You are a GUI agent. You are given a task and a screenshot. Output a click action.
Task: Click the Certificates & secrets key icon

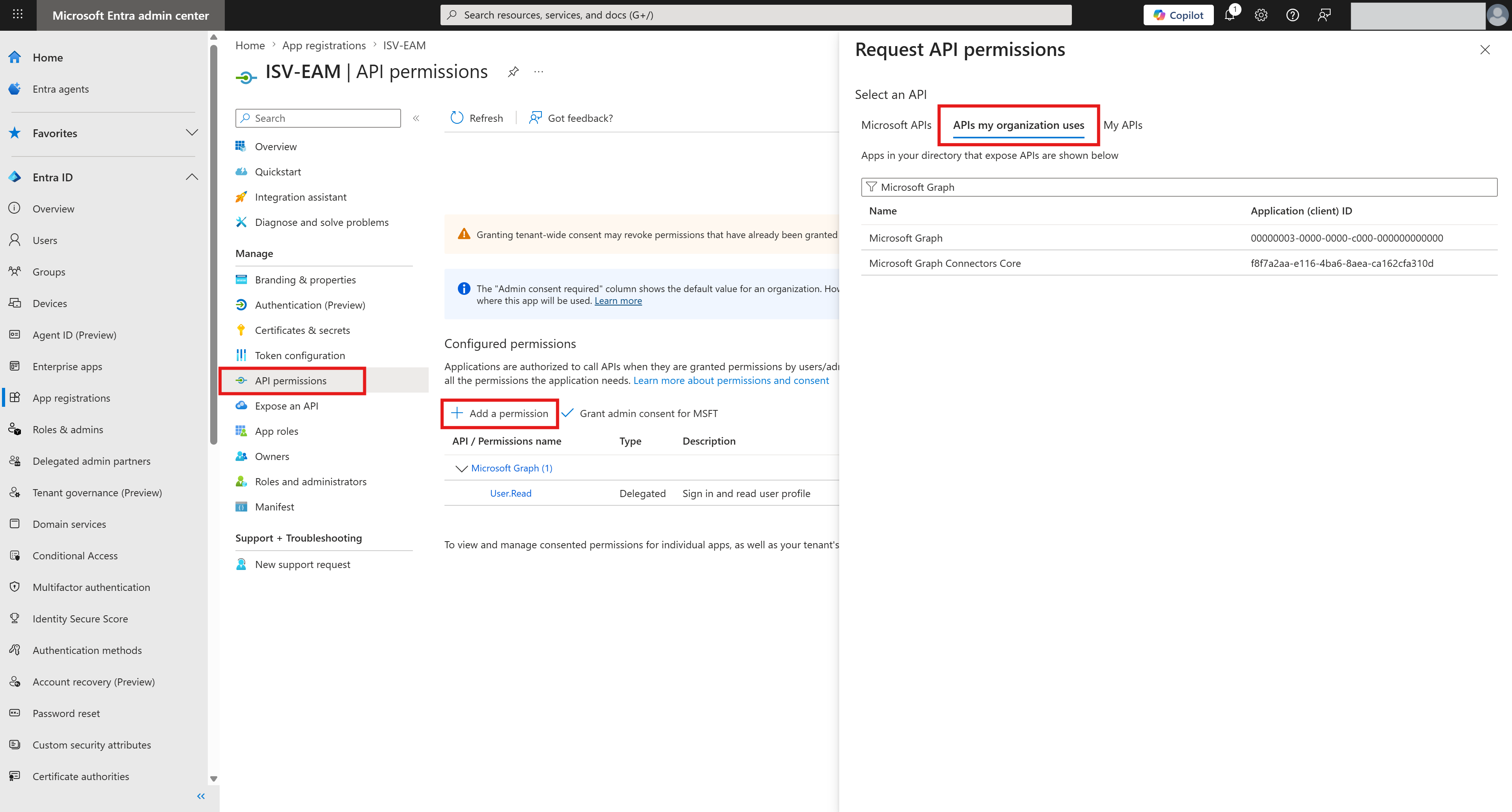[241, 330]
